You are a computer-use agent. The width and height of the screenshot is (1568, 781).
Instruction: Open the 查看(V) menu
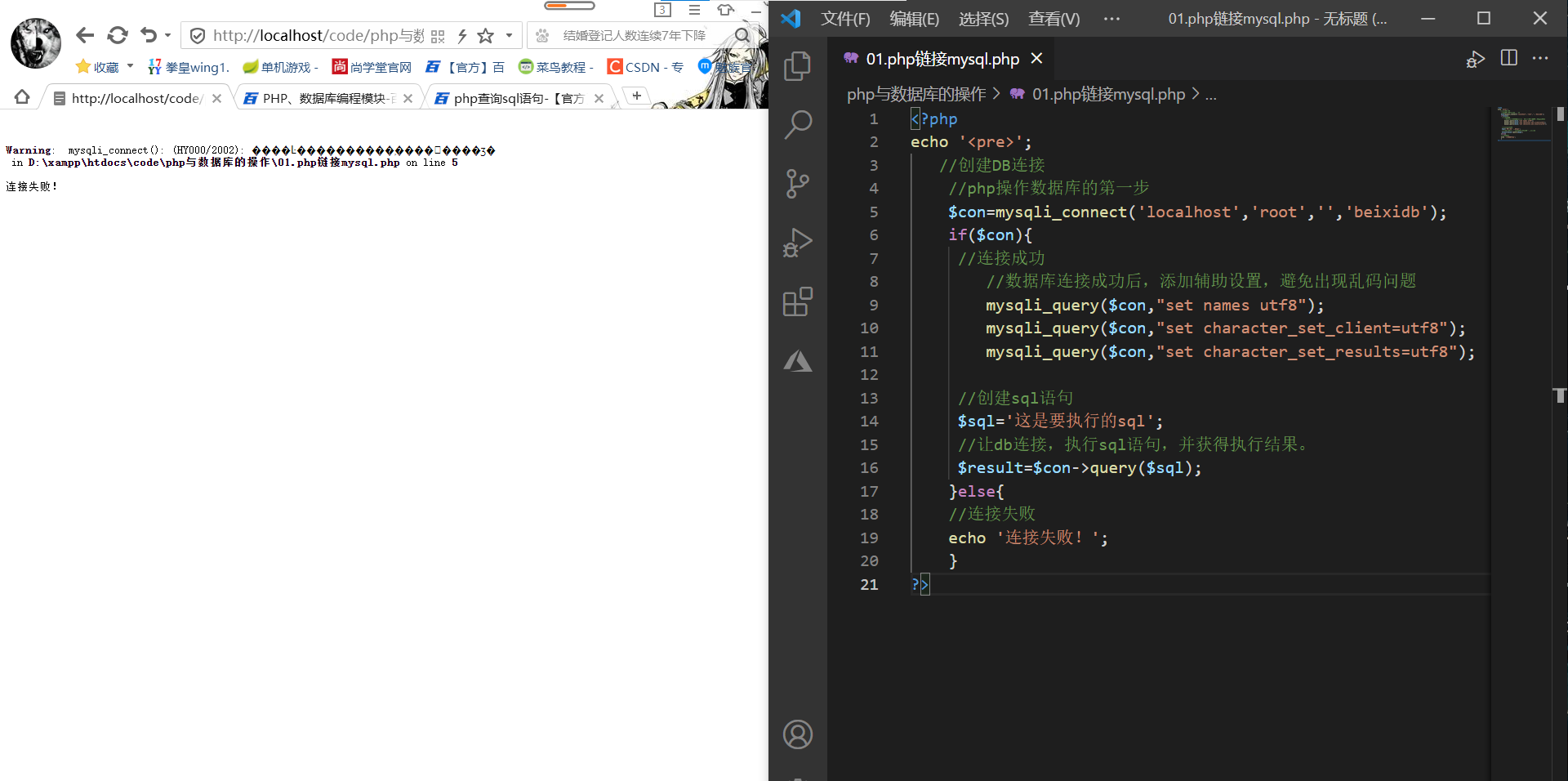1053,19
